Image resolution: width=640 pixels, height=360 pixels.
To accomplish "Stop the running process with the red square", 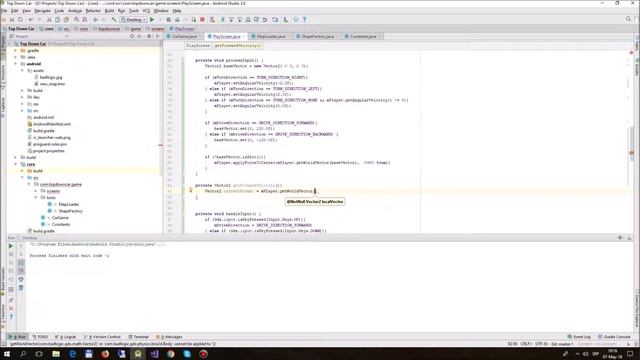I will click(202, 20).
